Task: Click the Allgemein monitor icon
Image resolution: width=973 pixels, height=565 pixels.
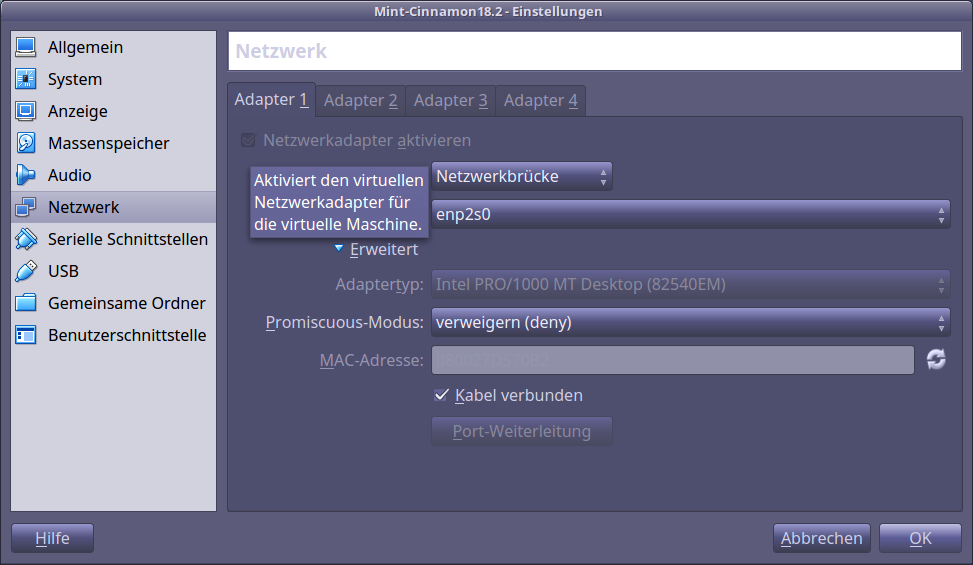Action: pos(26,47)
